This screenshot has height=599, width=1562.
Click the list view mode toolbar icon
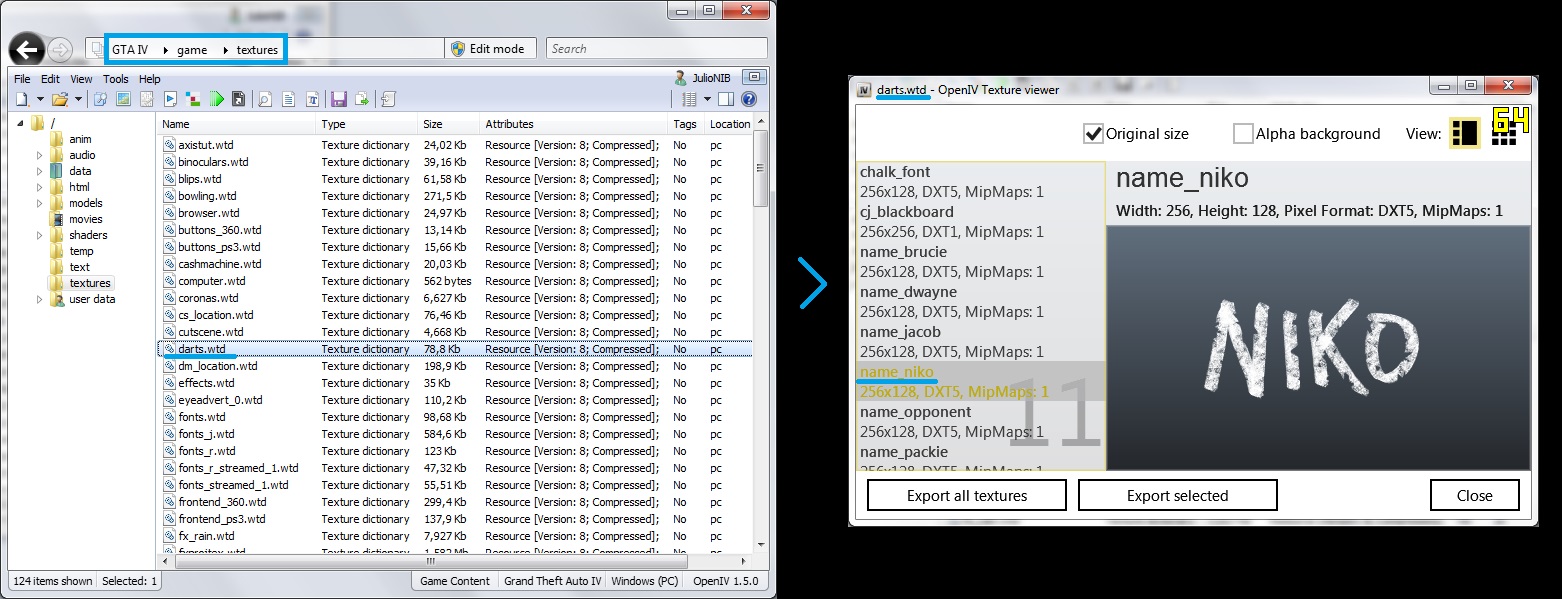(689, 99)
